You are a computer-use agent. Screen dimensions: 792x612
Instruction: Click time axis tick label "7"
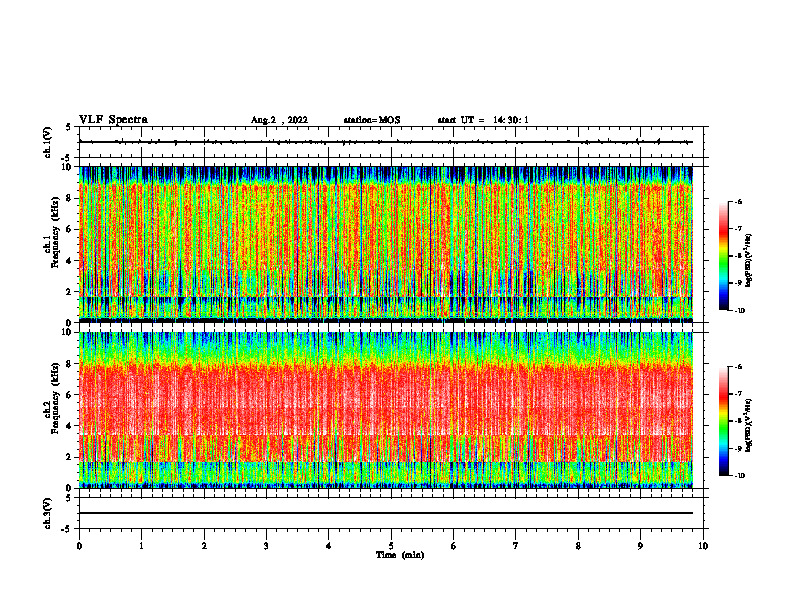516,546
